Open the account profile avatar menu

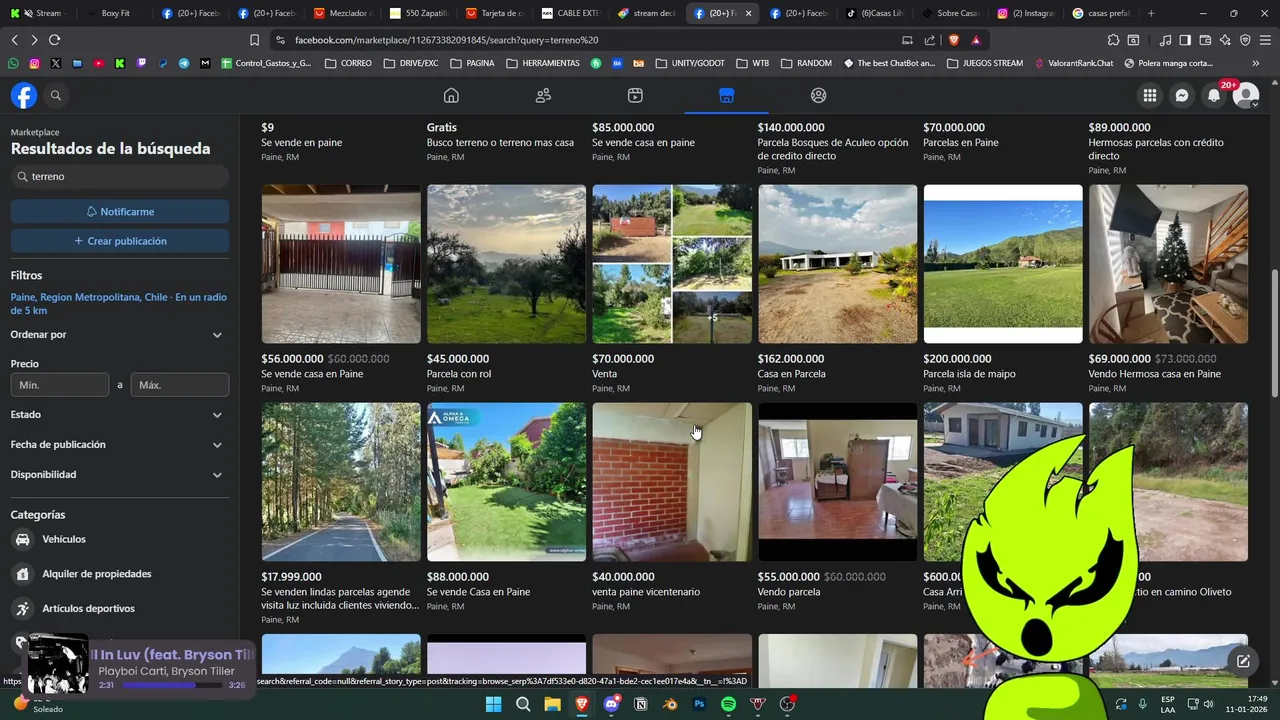(1246, 95)
